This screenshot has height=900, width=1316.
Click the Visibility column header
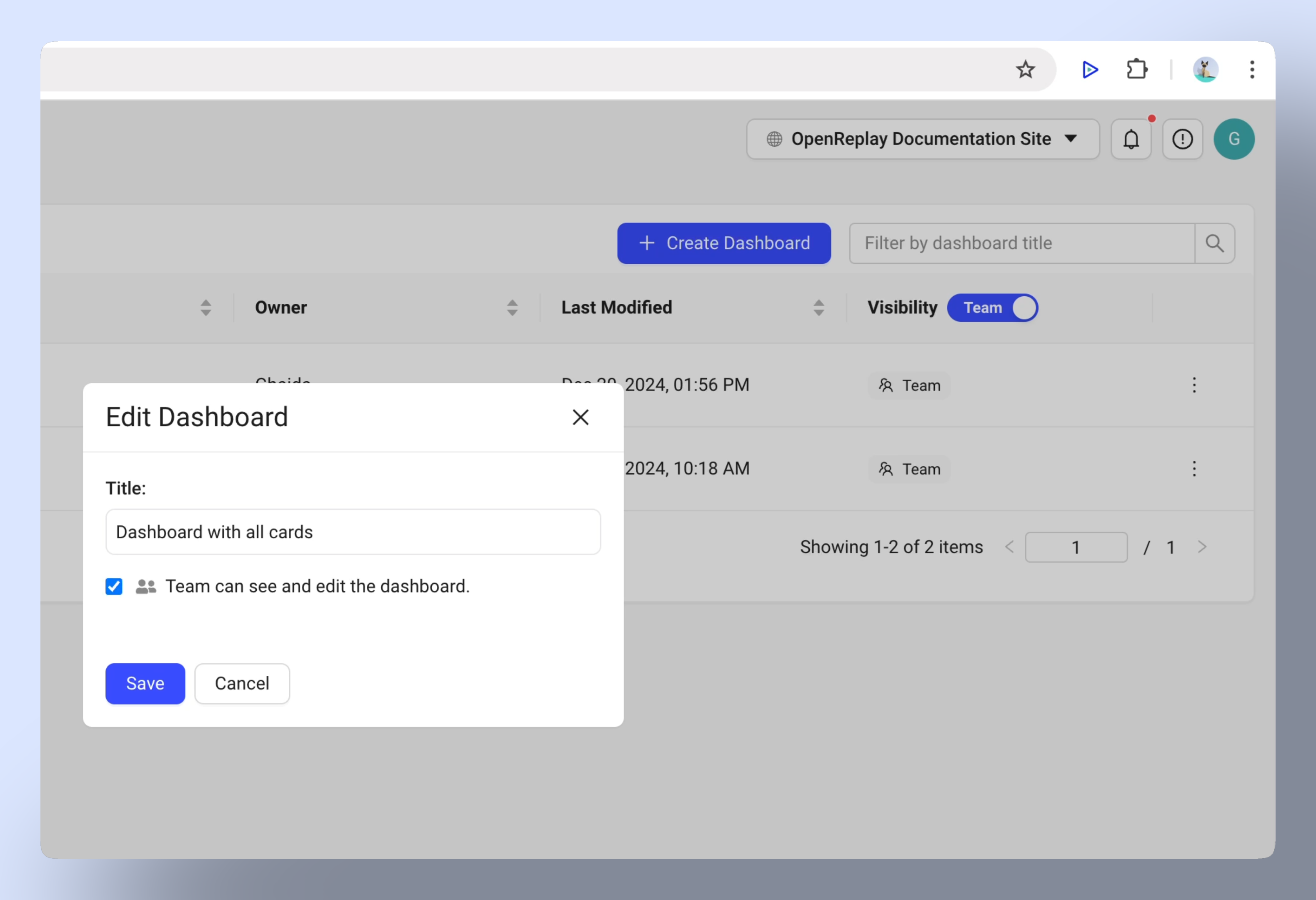pyautogui.click(x=903, y=308)
